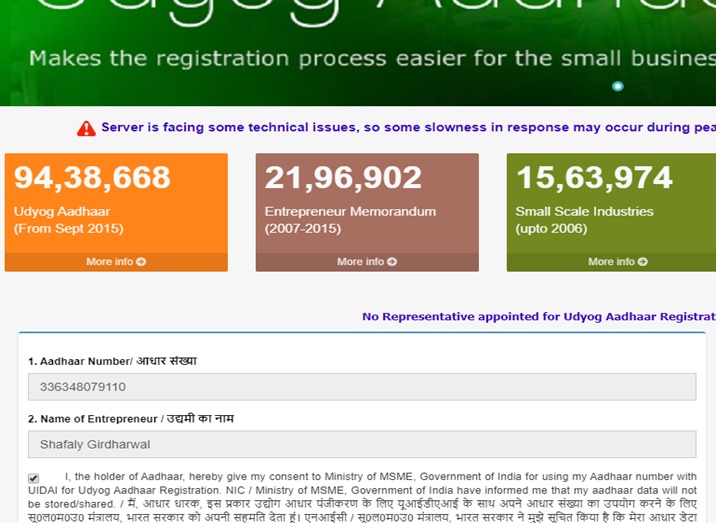716x523 pixels.
Task: Click the server technical issues notice text
Action: pos(409,127)
